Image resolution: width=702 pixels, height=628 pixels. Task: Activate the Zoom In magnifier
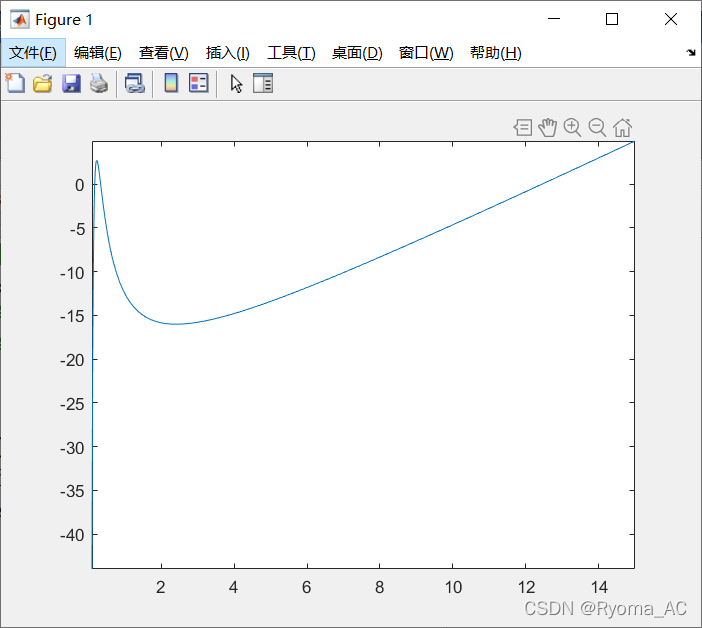(572, 128)
